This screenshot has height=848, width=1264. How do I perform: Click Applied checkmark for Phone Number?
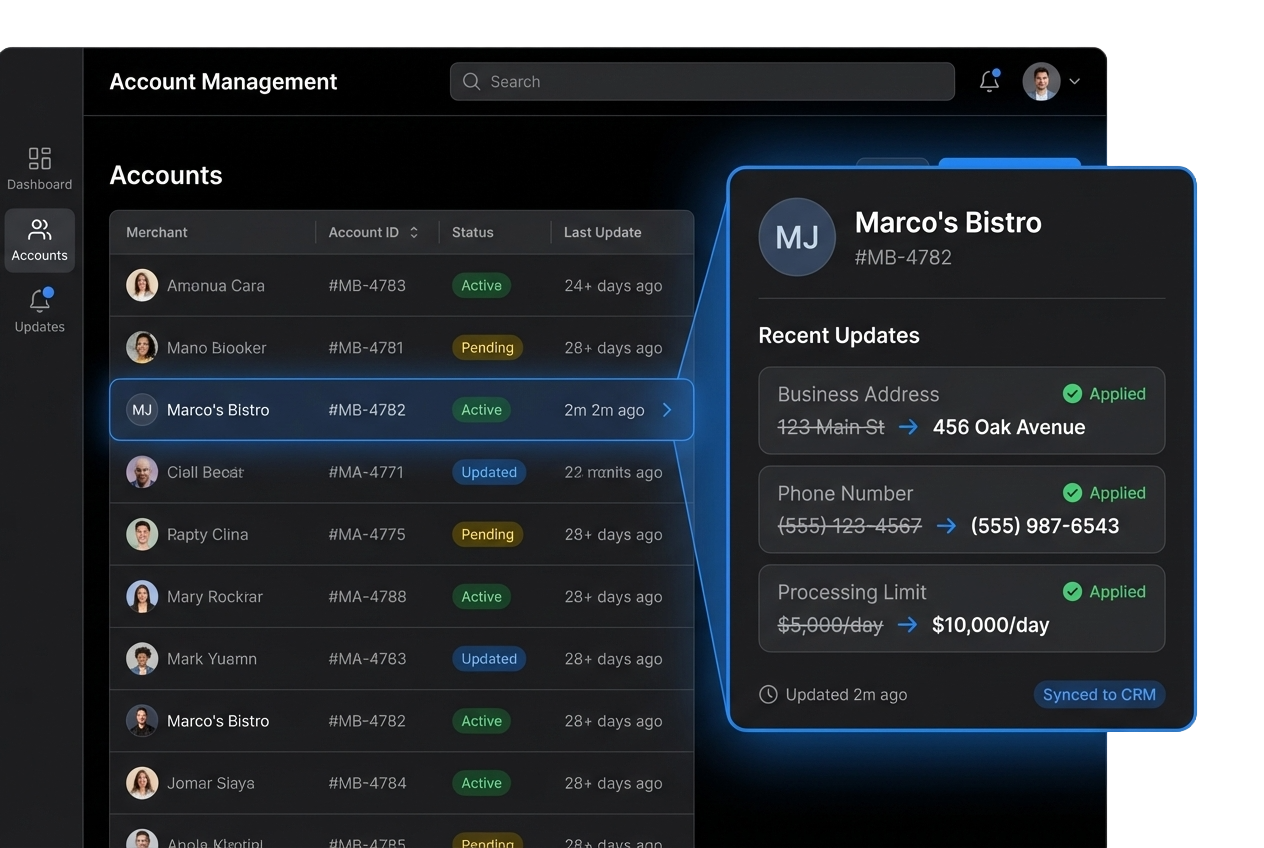1072,493
